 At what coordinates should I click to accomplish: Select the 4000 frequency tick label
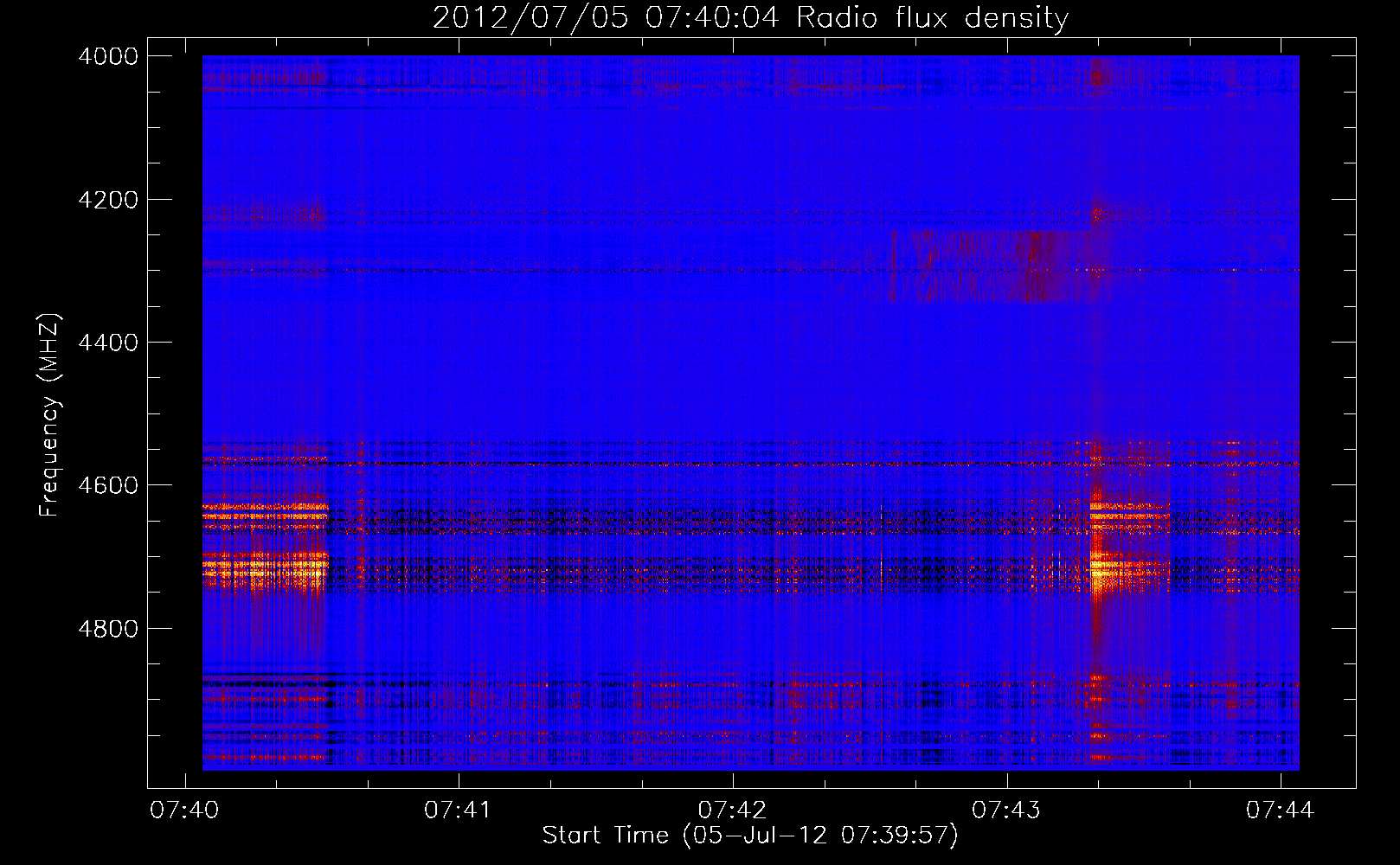click(x=108, y=56)
